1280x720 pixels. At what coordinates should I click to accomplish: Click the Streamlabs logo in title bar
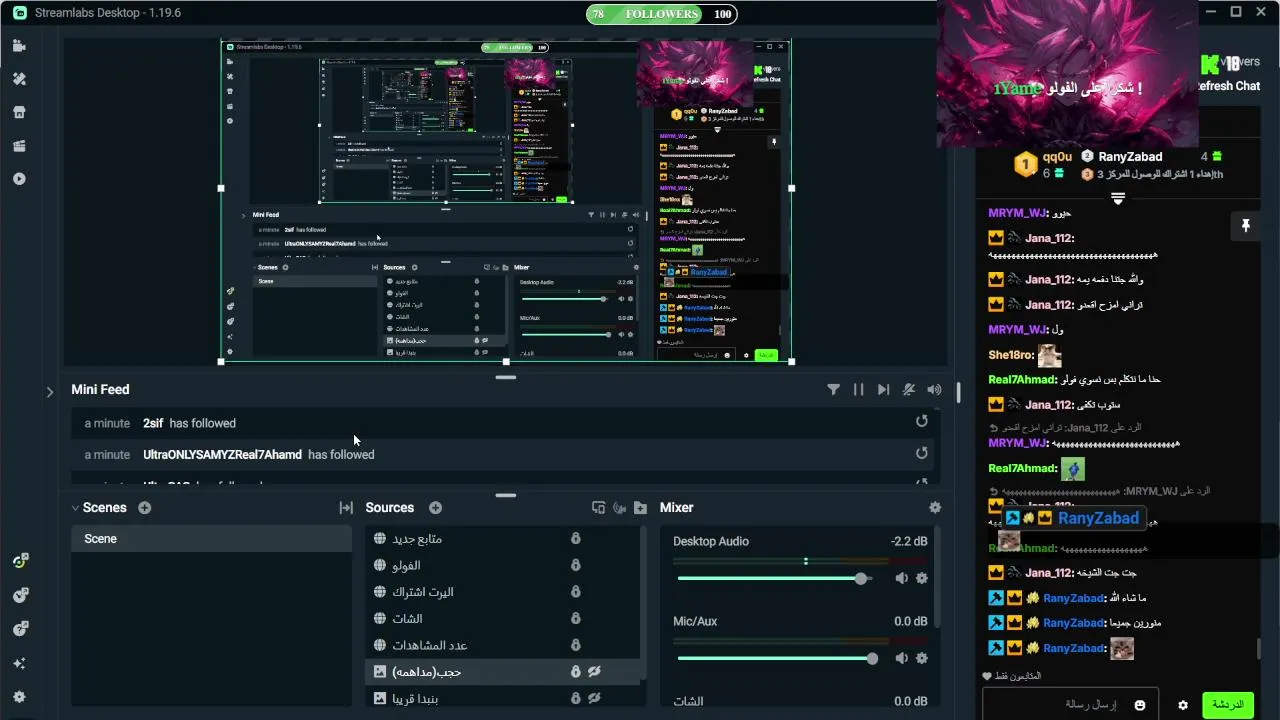(20, 13)
